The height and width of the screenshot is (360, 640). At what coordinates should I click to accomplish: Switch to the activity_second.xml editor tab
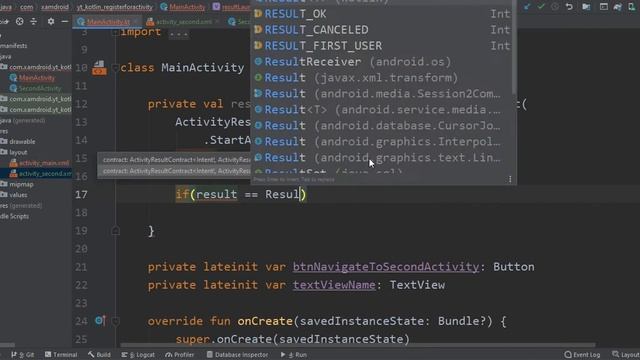coord(183,22)
